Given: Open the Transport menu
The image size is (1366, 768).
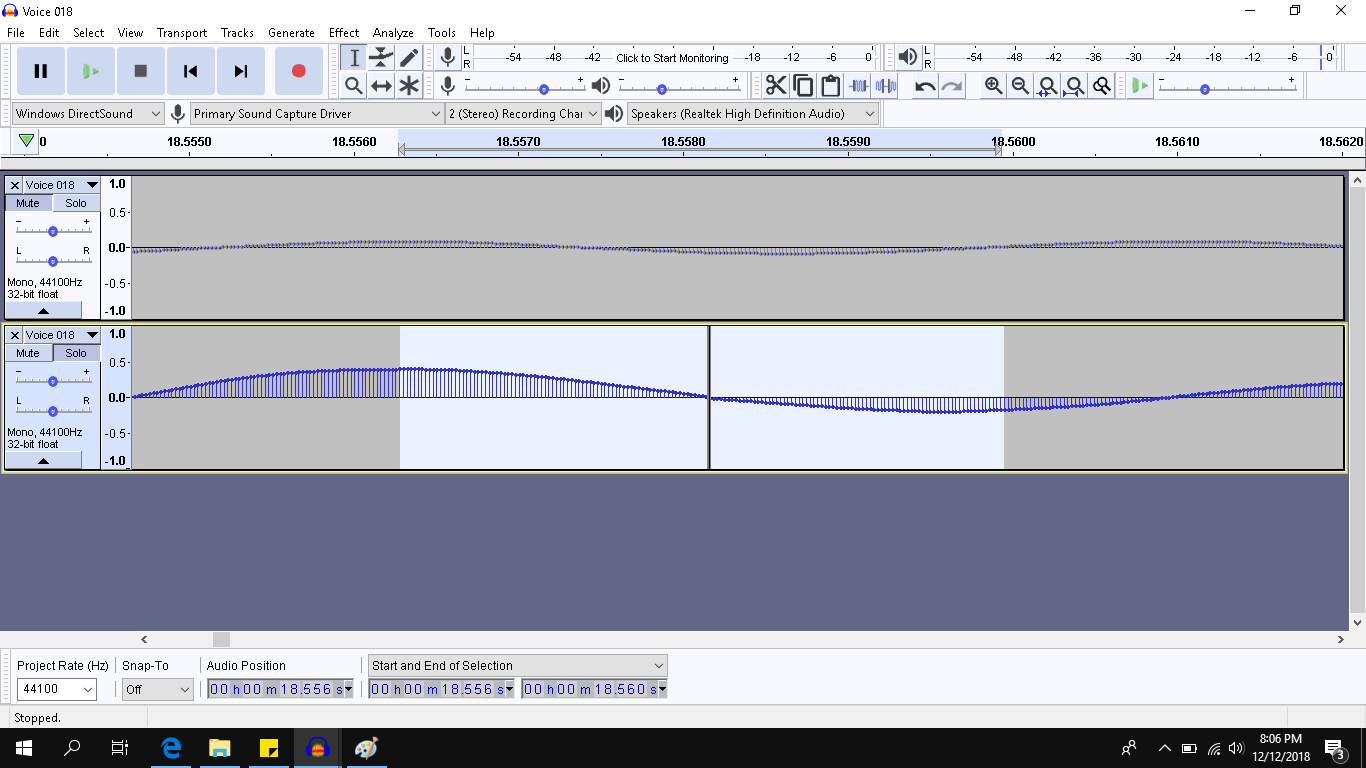Looking at the screenshot, I should pyautogui.click(x=182, y=33).
